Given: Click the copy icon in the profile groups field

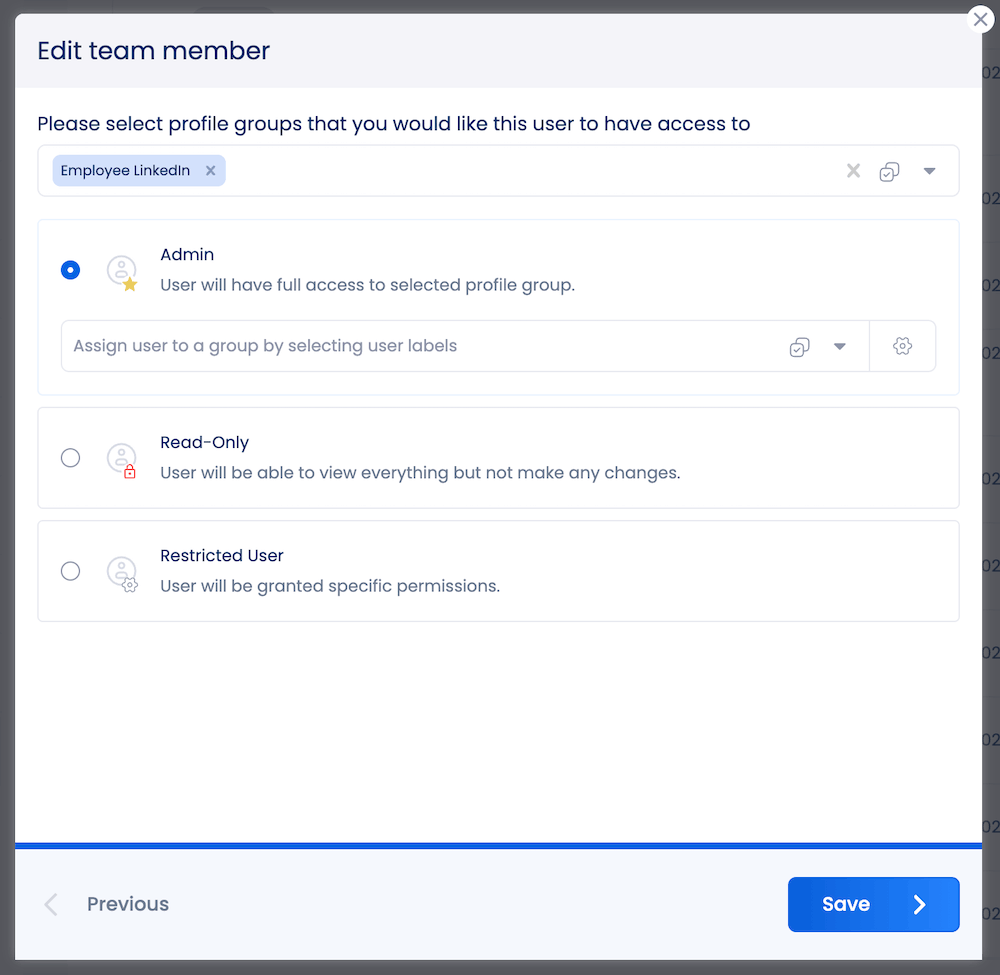Looking at the screenshot, I should point(889,170).
